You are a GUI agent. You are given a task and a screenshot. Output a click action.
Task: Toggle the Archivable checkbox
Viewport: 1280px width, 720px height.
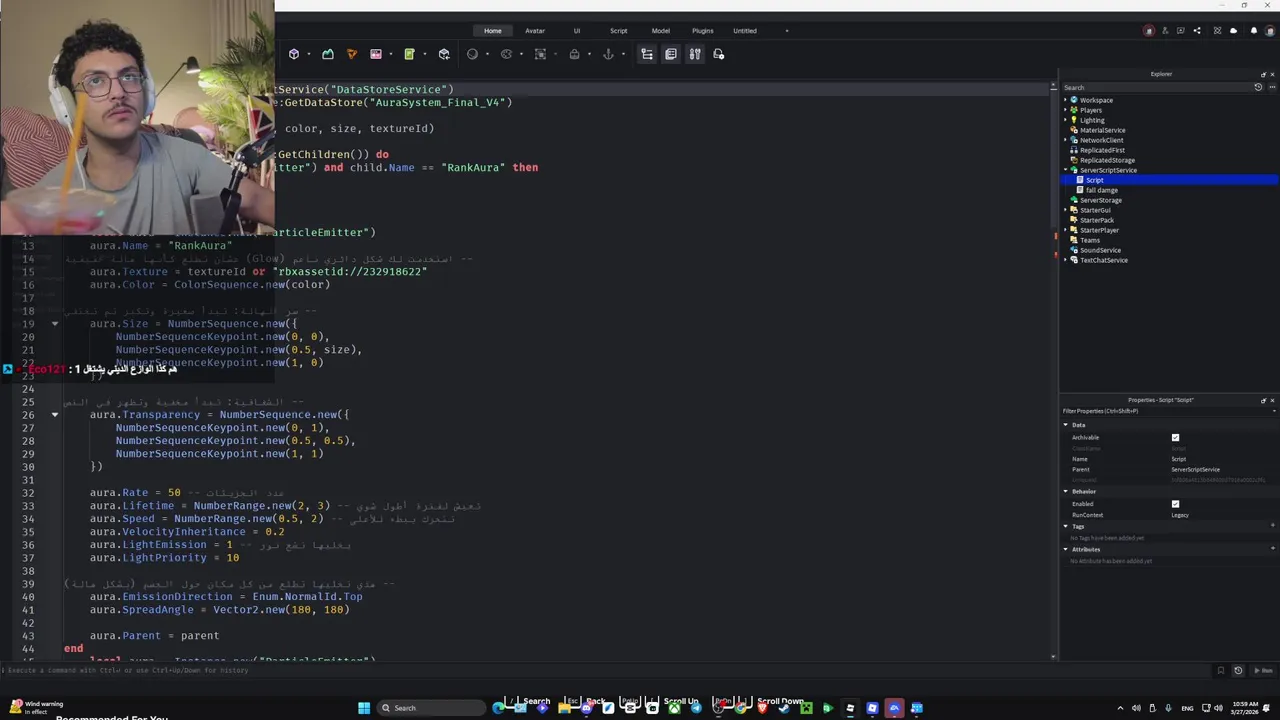(x=1175, y=437)
